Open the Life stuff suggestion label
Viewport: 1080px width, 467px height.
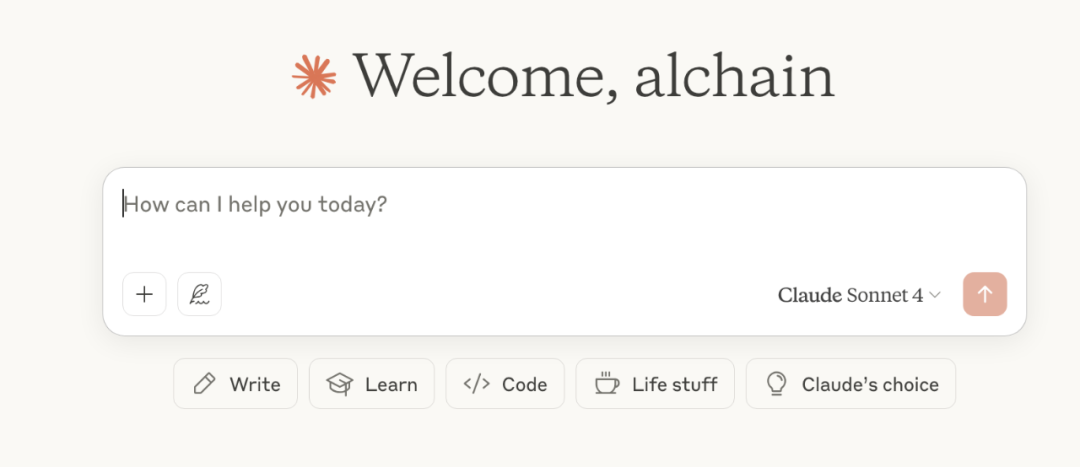[x=674, y=385]
